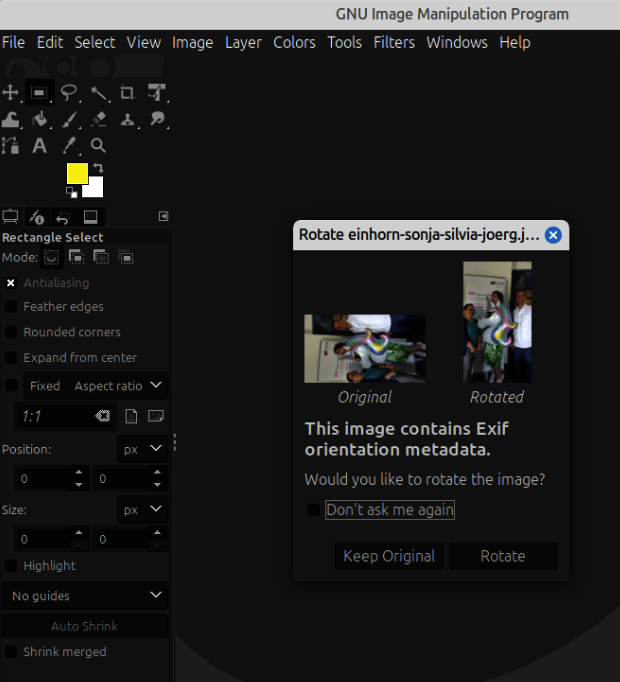This screenshot has width=620, height=682.
Task: Increase the Size height value
Action: coord(158,532)
